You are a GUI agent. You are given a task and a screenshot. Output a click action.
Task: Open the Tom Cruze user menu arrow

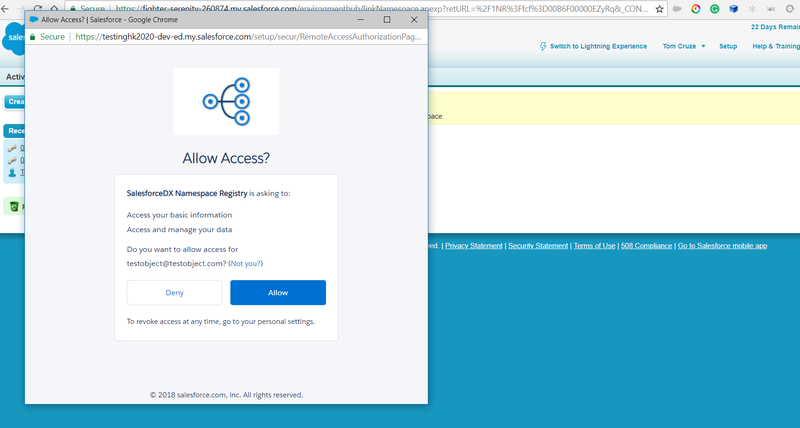point(703,46)
